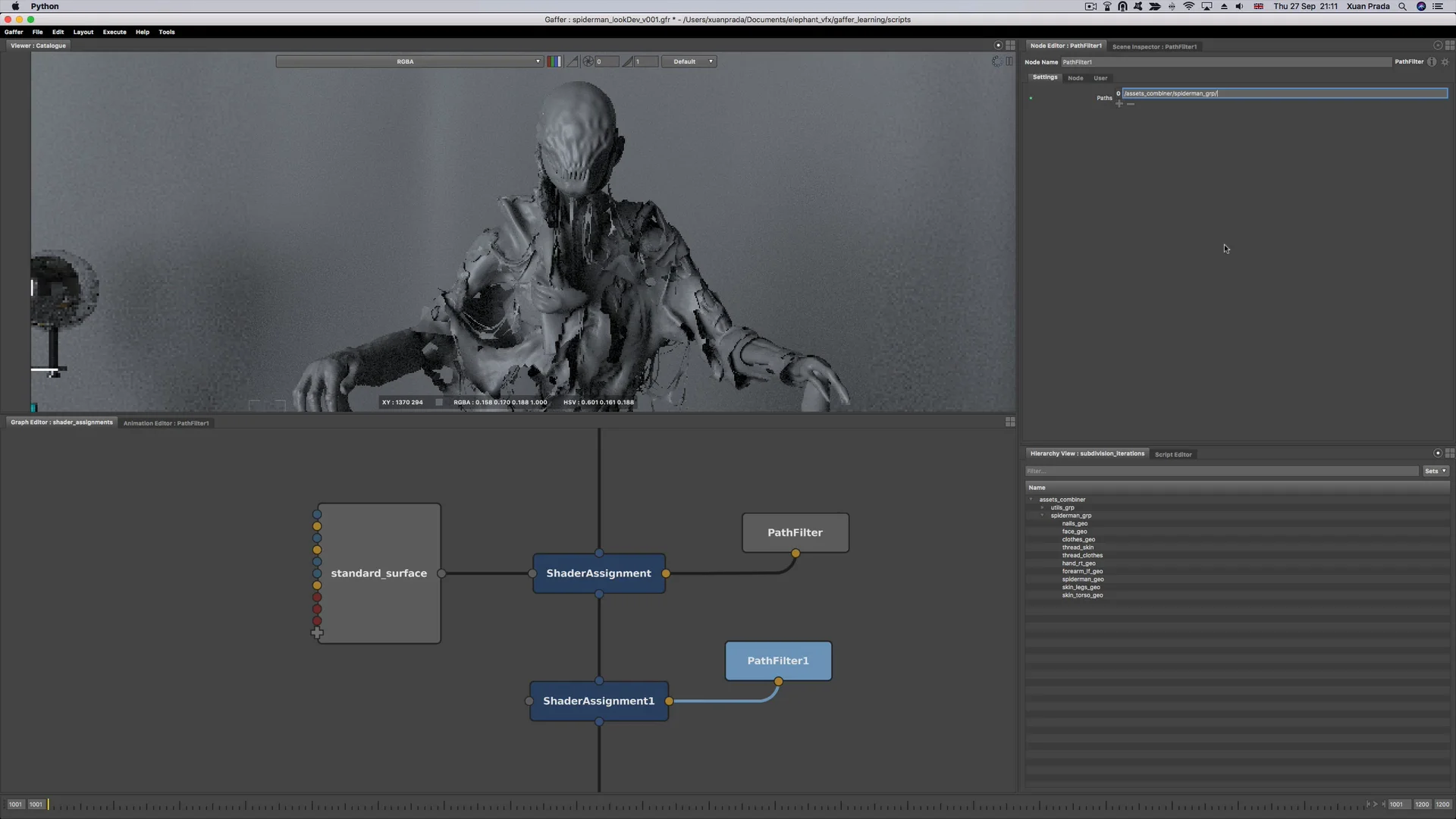Toggle Node Editor pinning target icon
This screenshot has height=819, width=1456.
point(1438,45)
